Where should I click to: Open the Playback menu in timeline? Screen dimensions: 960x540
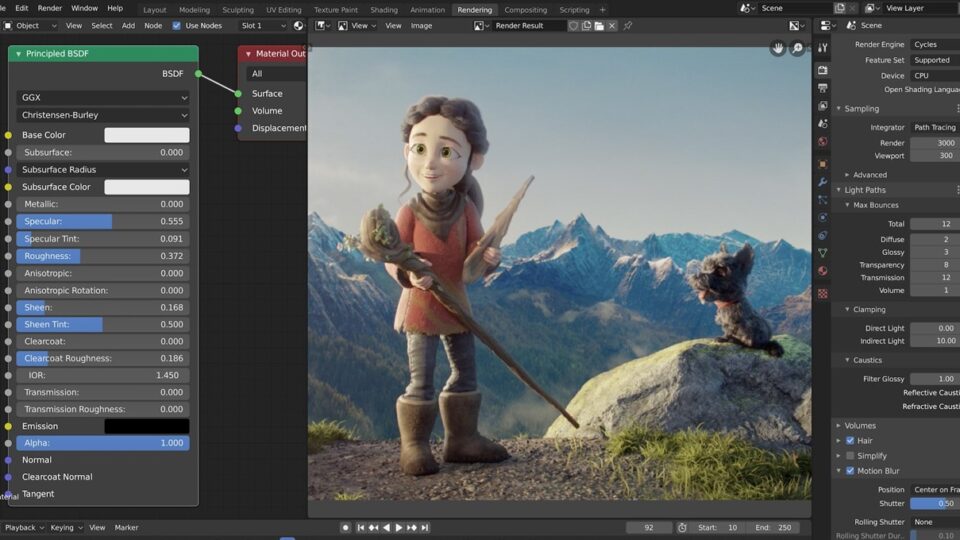24,527
